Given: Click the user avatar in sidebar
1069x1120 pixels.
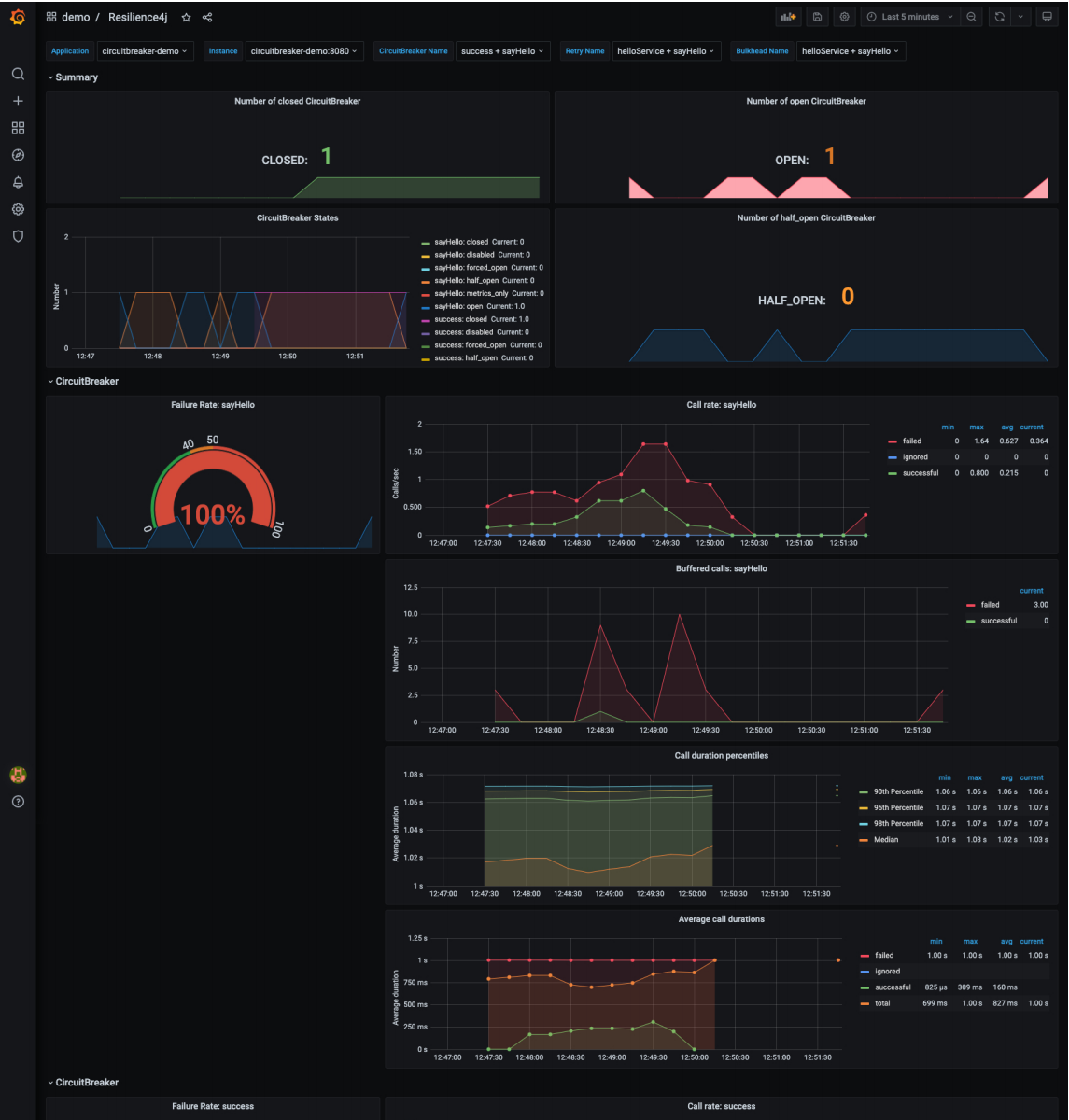Looking at the screenshot, I should pyautogui.click(x=18, y=775).
